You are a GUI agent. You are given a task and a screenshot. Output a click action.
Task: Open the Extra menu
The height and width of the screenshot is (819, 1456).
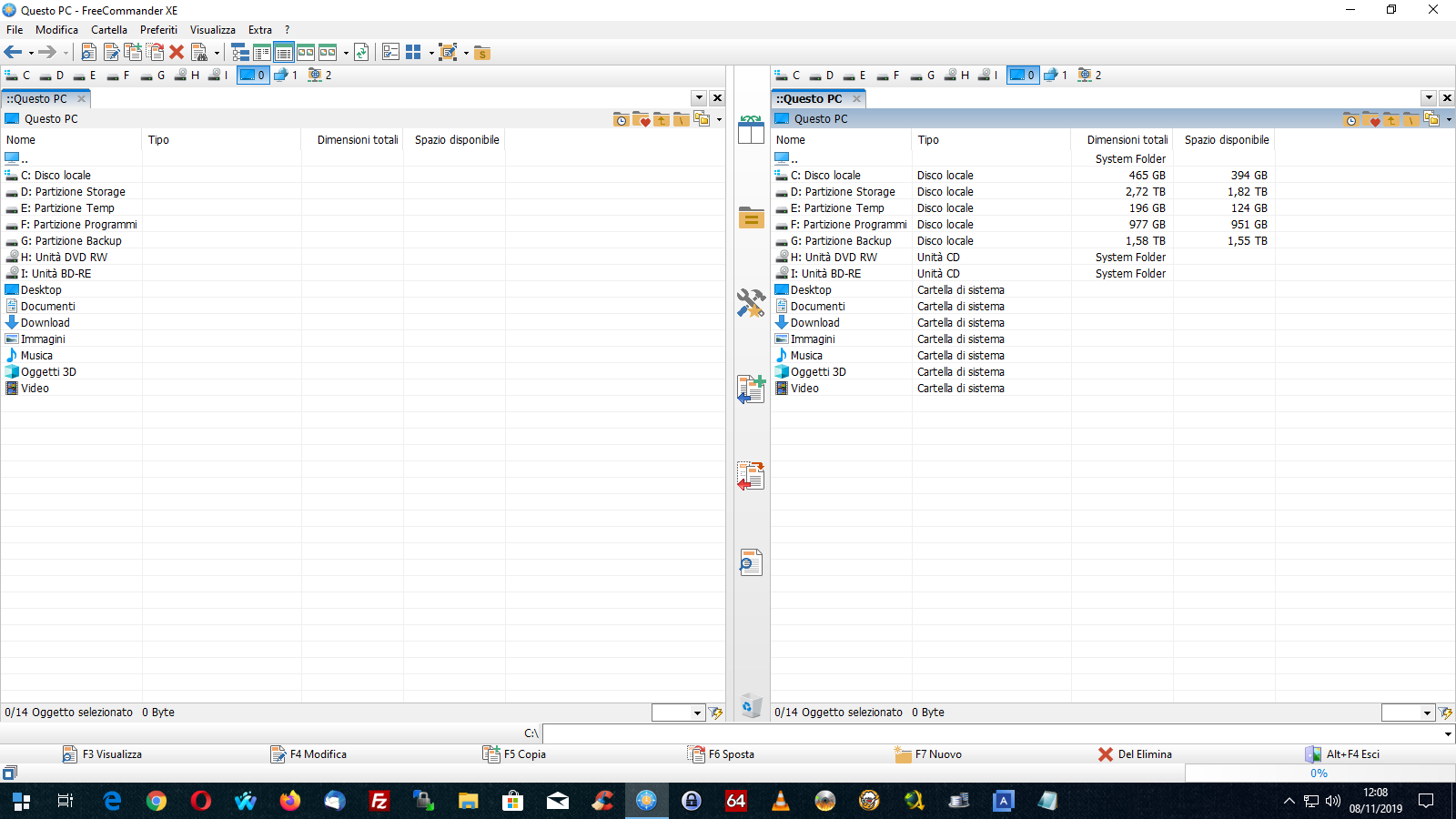(x=260, y=30)
